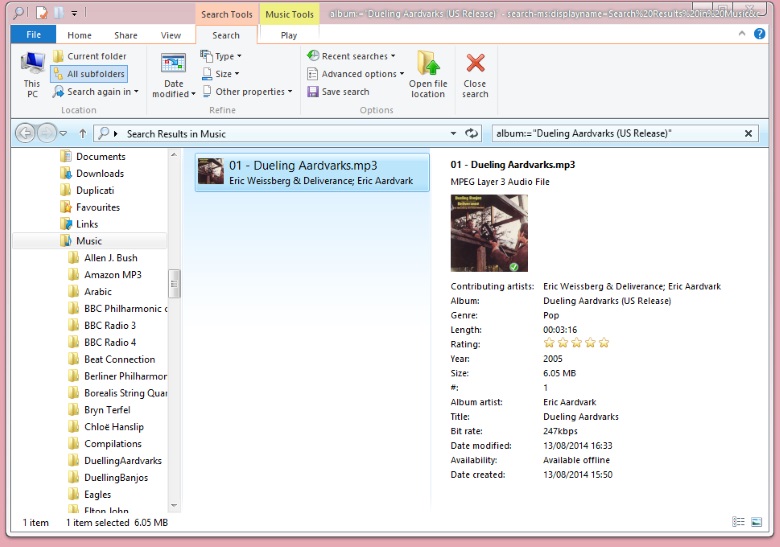780x547 pixels.
Task: Open the Allen J. Bush folder
Action: (103, 258)
